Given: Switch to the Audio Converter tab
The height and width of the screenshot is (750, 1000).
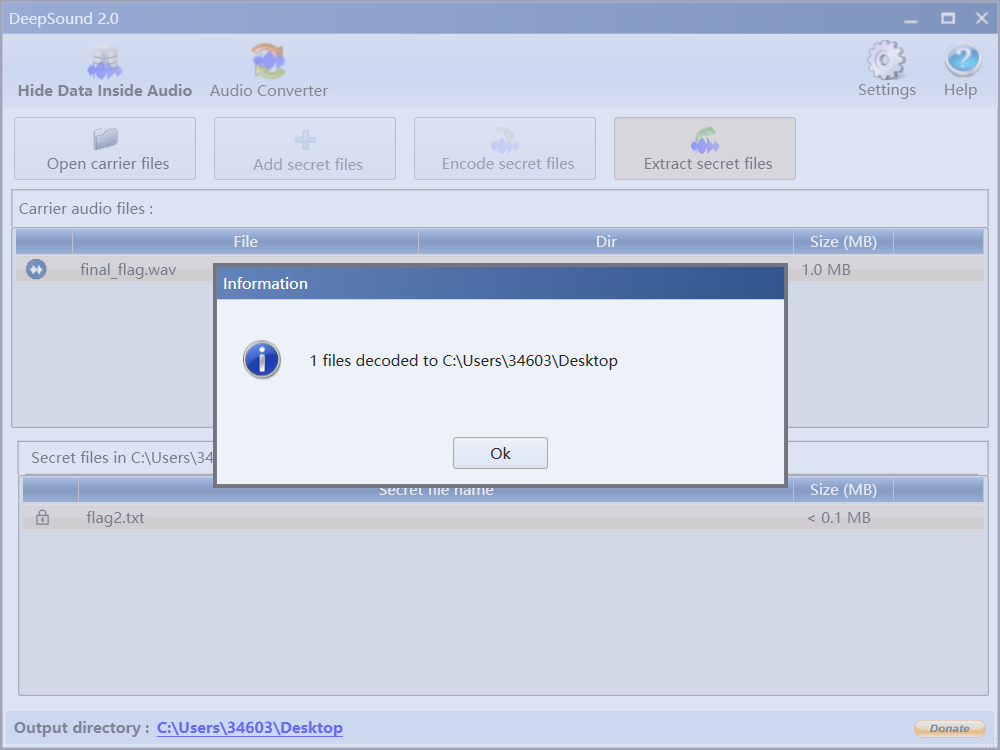Looking at the screenshot, I should click(x=268, y=72).
